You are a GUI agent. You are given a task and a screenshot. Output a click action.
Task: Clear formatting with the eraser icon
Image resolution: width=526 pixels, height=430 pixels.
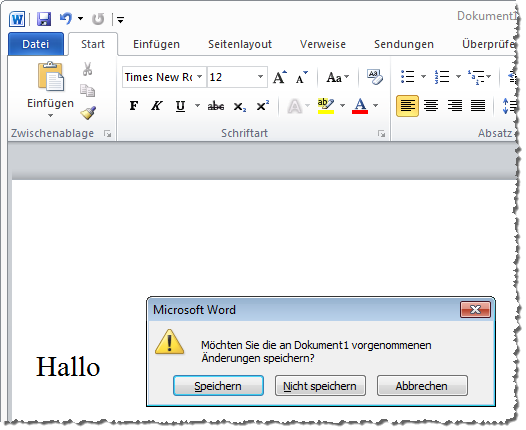tap(375, 77)
